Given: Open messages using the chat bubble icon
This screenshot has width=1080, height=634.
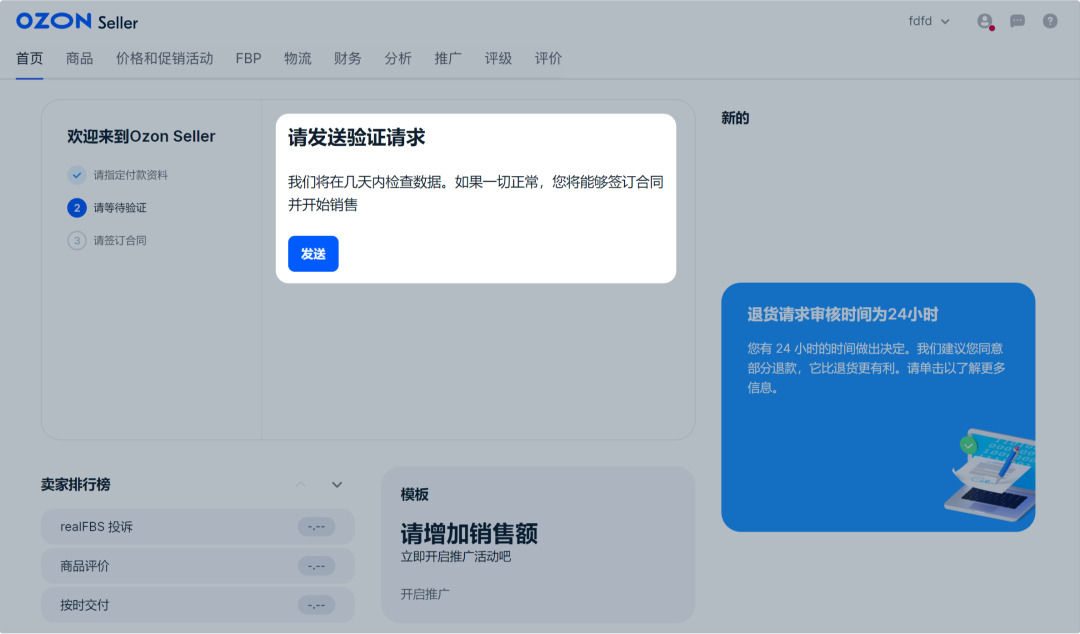Looking at the screenshot, I should point(1017,21).
